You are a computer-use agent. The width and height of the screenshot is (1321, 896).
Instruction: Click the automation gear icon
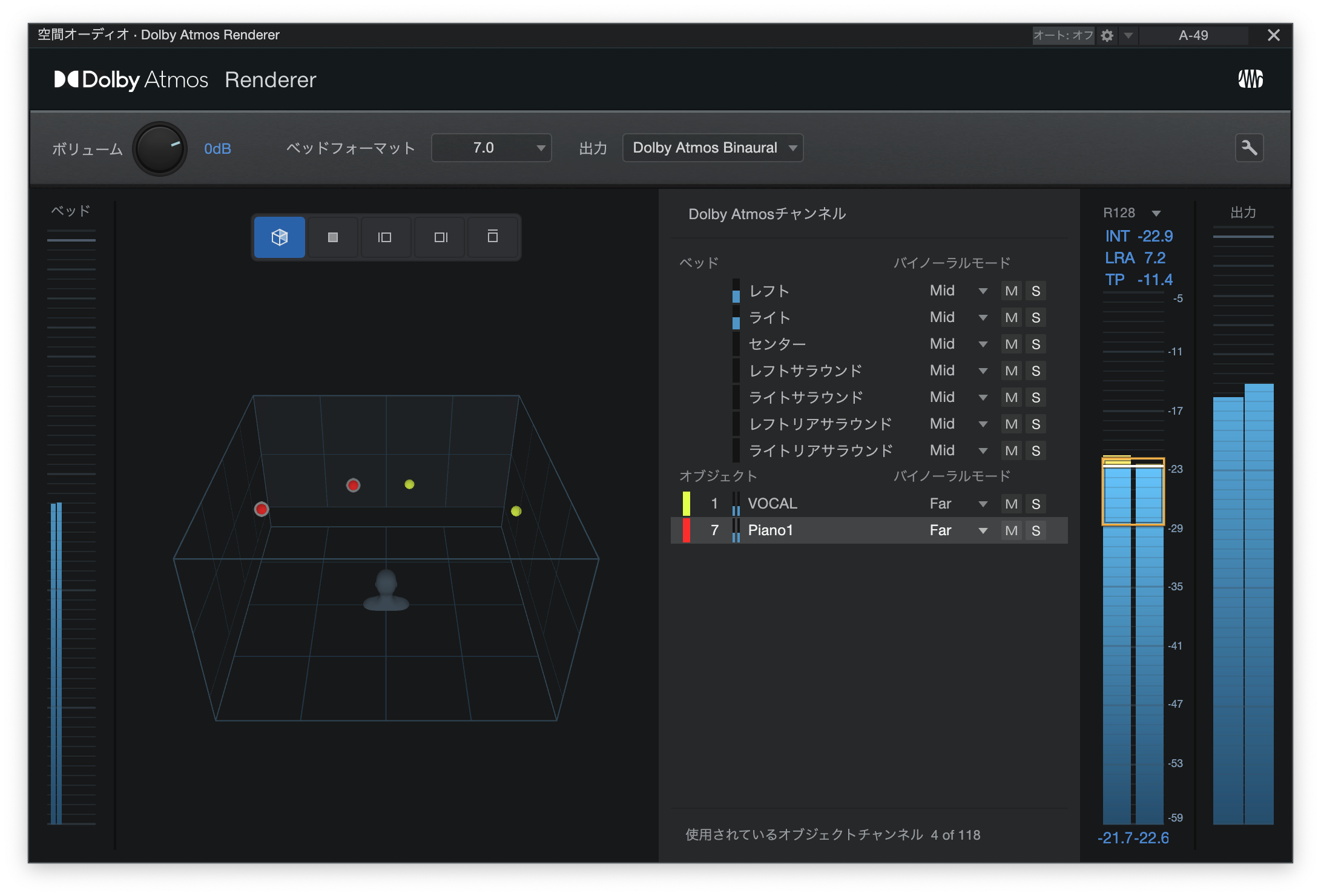pyautogui.click(x=1107, y=36)
